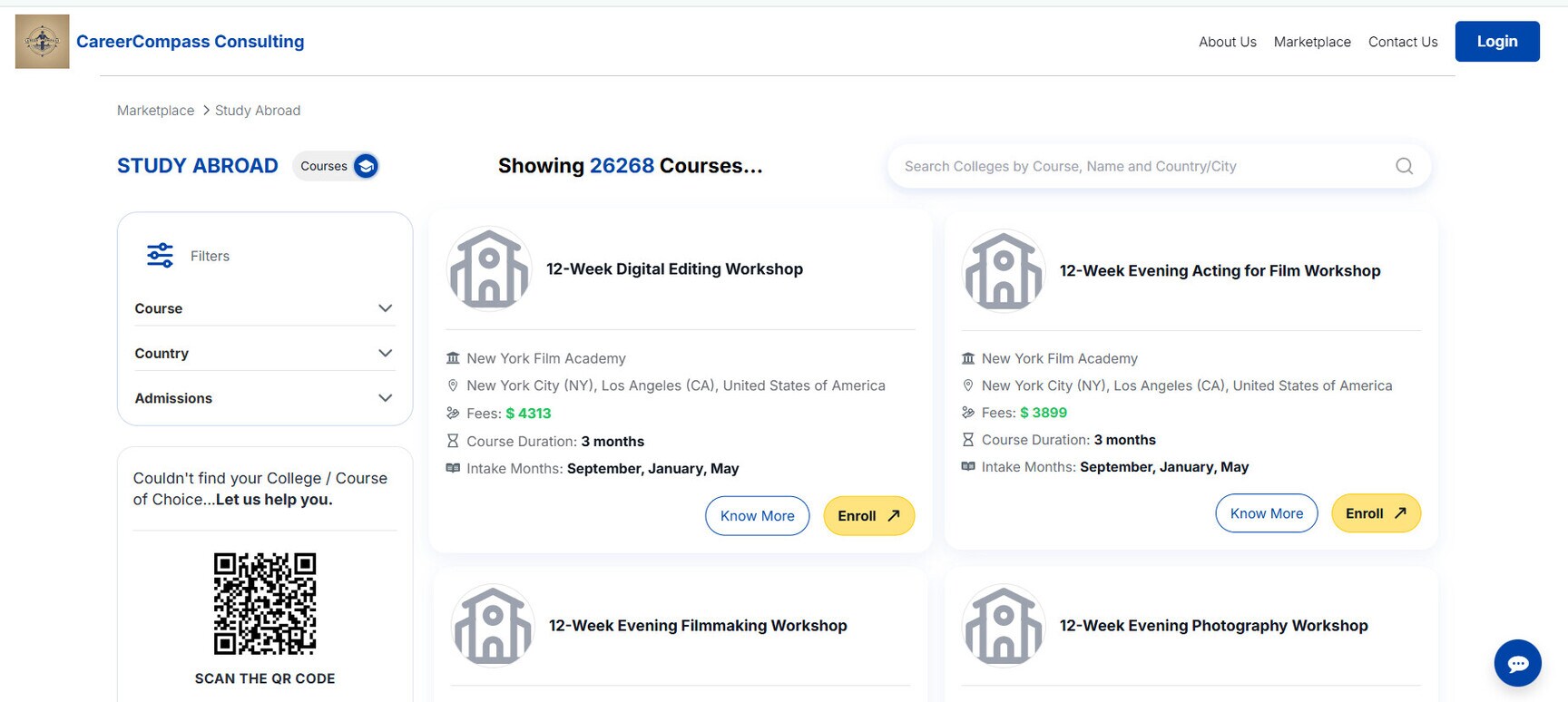Click the Evening Acting for Film building icon
This screenshot has width=1568, height=702.
point(1004,270)
